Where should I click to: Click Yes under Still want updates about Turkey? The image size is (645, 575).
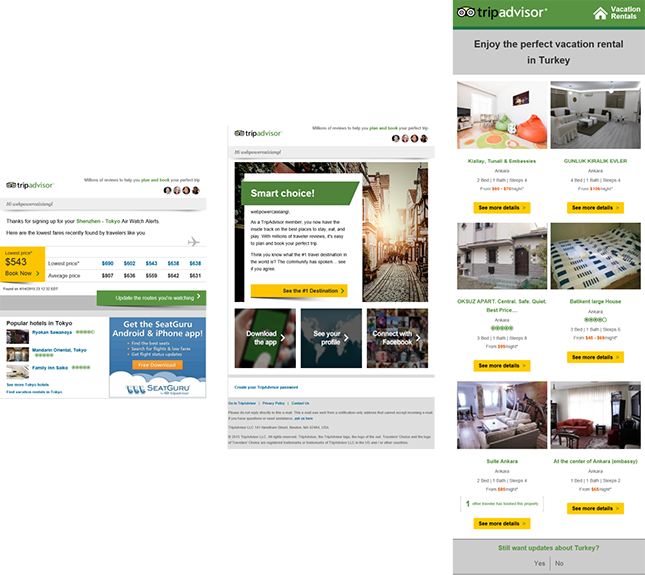pyautogui.click(x=539, y=563)
